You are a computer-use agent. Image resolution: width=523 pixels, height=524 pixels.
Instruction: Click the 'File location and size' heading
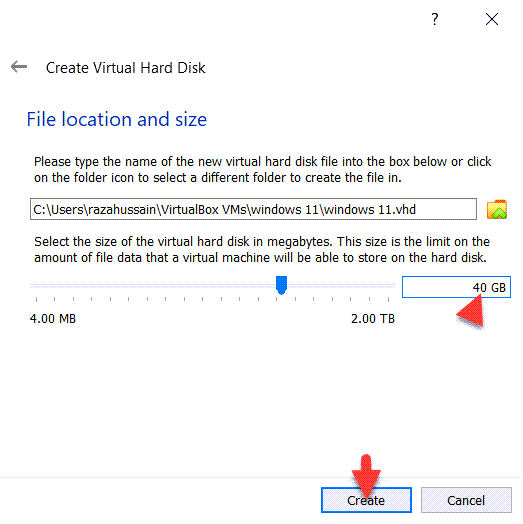(117, 119)
